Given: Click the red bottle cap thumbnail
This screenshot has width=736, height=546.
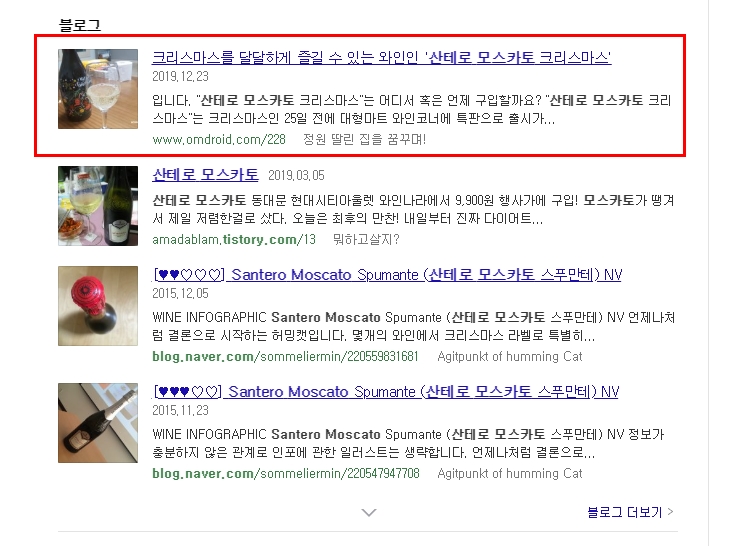Looking at the screenshot, I should 98,306.
